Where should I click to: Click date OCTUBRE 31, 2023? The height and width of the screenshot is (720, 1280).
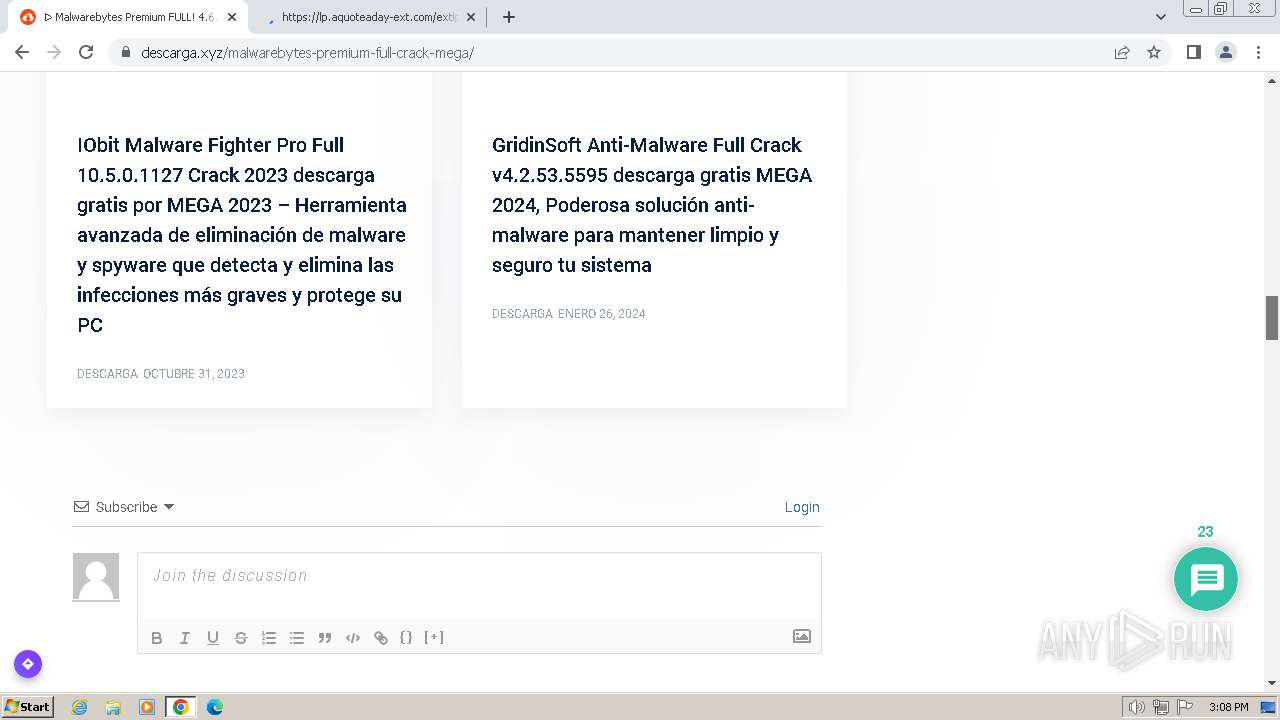click(x=194, y=374)
